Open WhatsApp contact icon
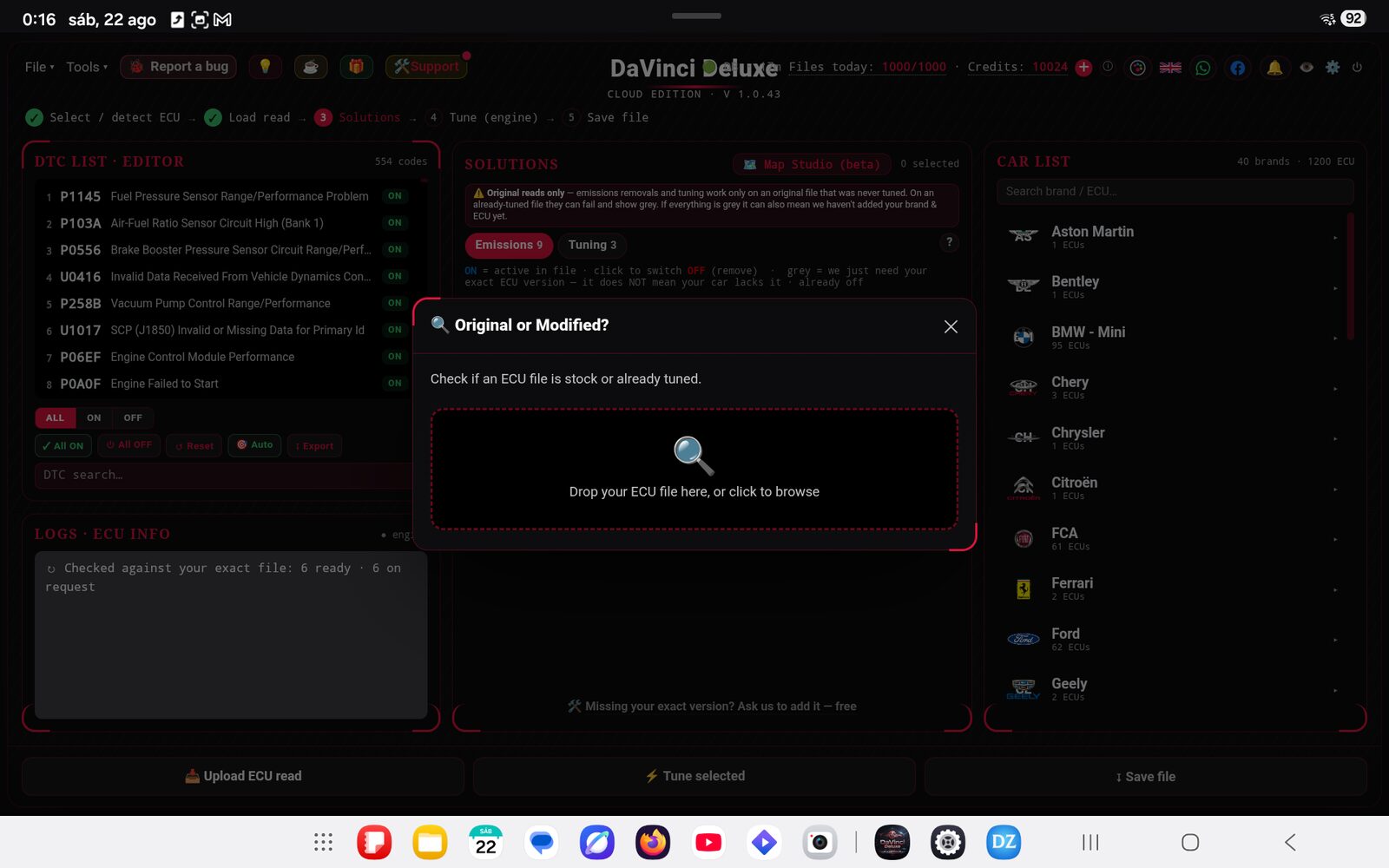The width and height of the screenshot is (1389, 868). [x=1203, y=68]
